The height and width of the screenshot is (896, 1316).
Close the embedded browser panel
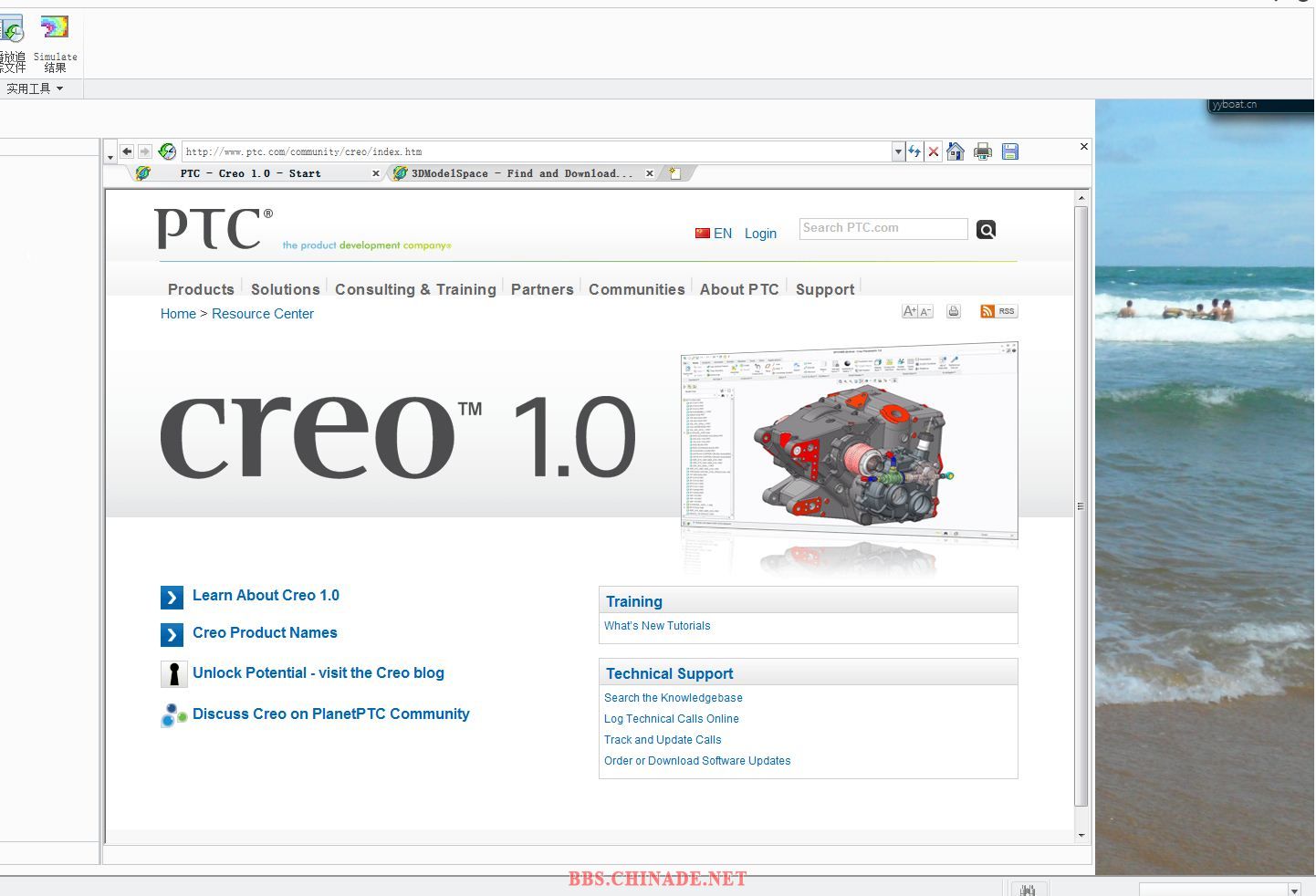[x=1084, y=146]
